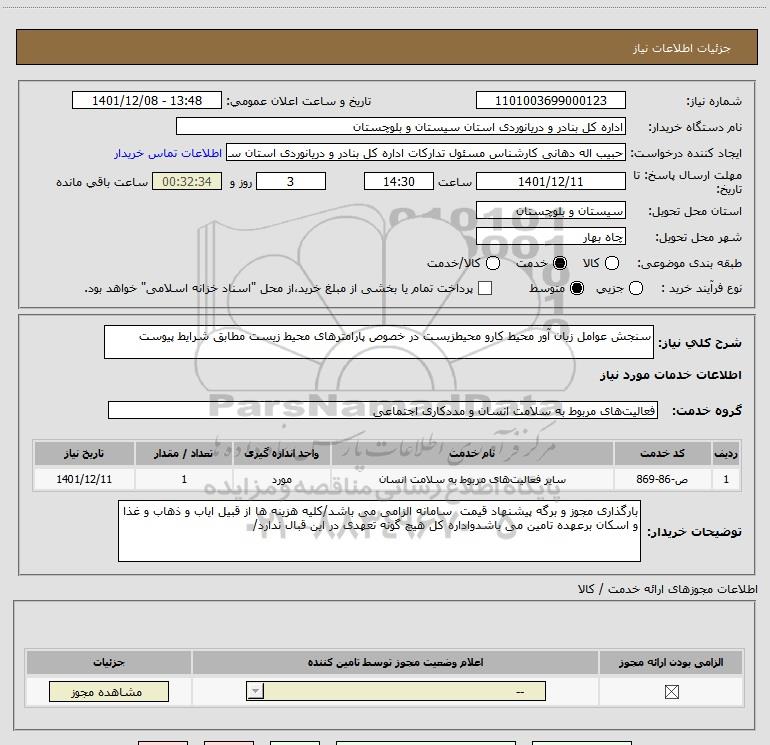Screen dimensions: 770x745
Task: Select the کالا/خدمت radio option
Action: 493,263
